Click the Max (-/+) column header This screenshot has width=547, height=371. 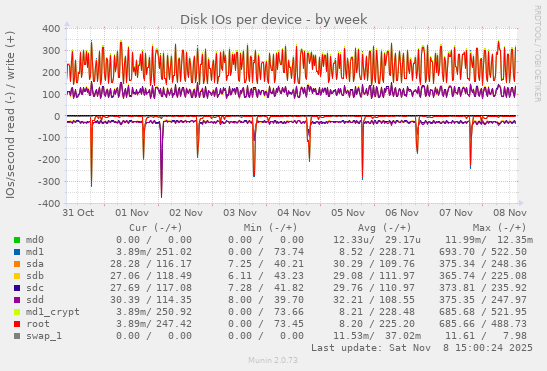(x=499, y=228)
